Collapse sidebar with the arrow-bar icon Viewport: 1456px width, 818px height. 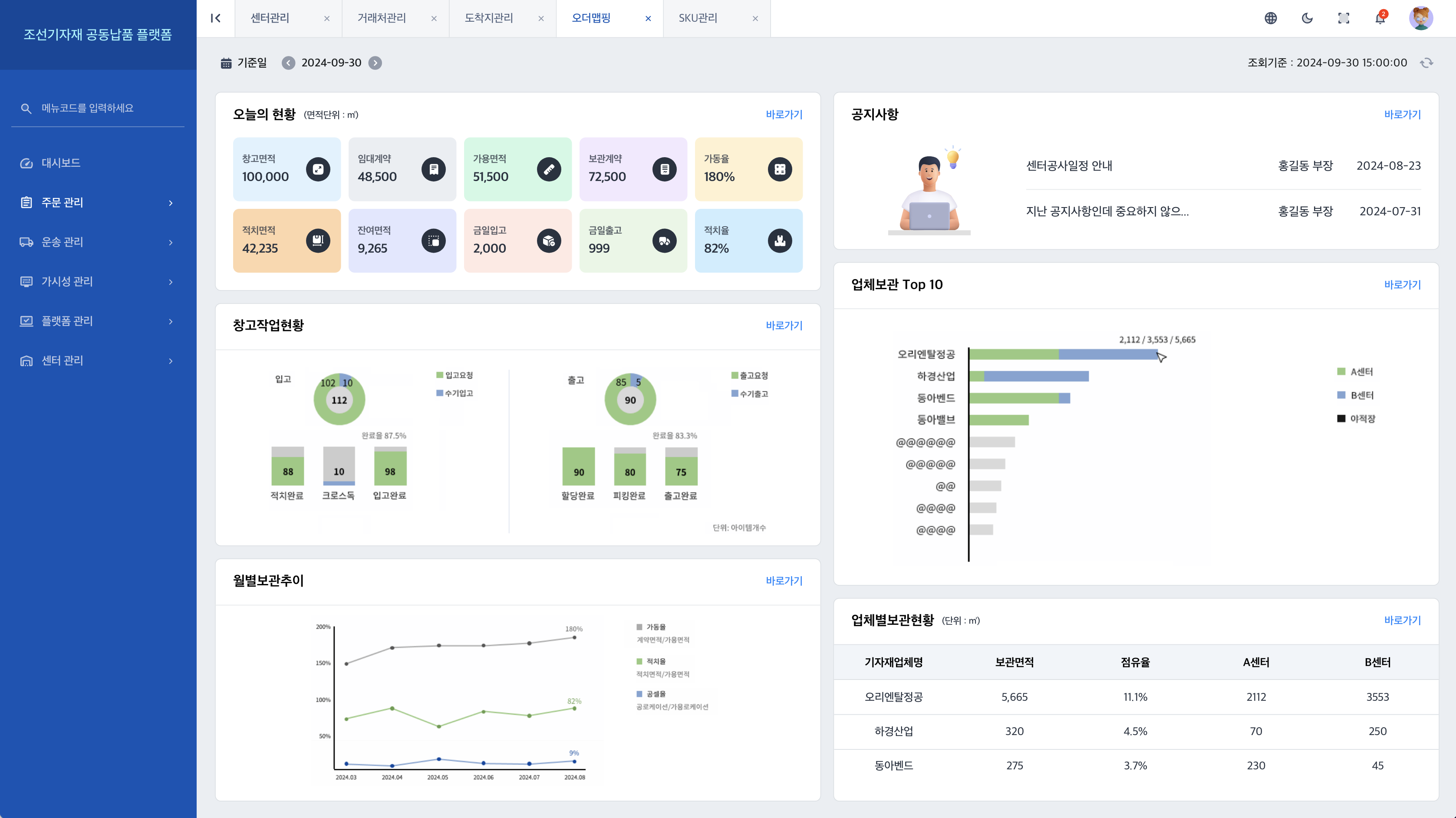[x=215, y=18]
